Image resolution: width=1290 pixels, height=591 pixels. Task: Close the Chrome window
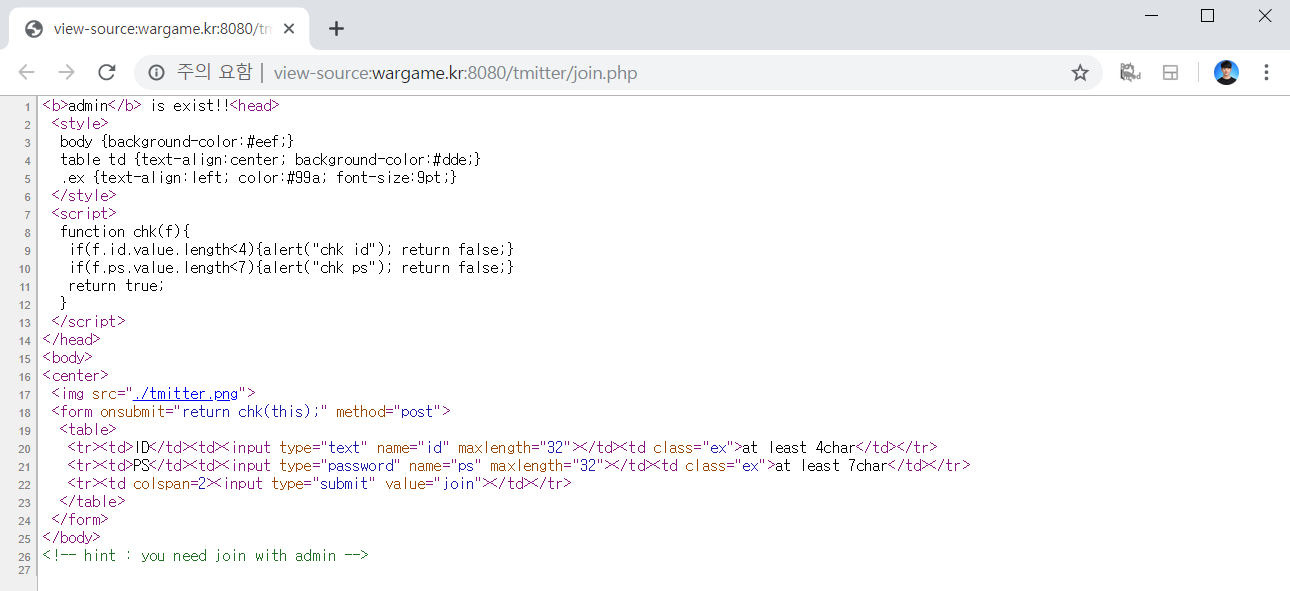[x=1264, y=15]
